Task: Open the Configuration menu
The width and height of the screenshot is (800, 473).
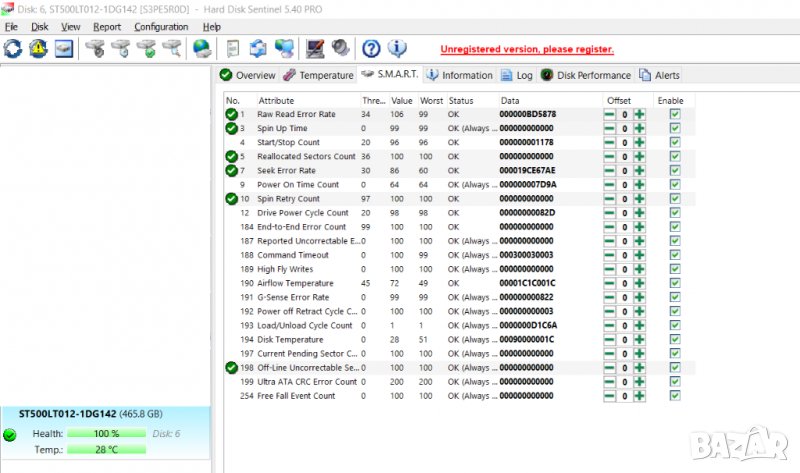Action: pos(161,27)
